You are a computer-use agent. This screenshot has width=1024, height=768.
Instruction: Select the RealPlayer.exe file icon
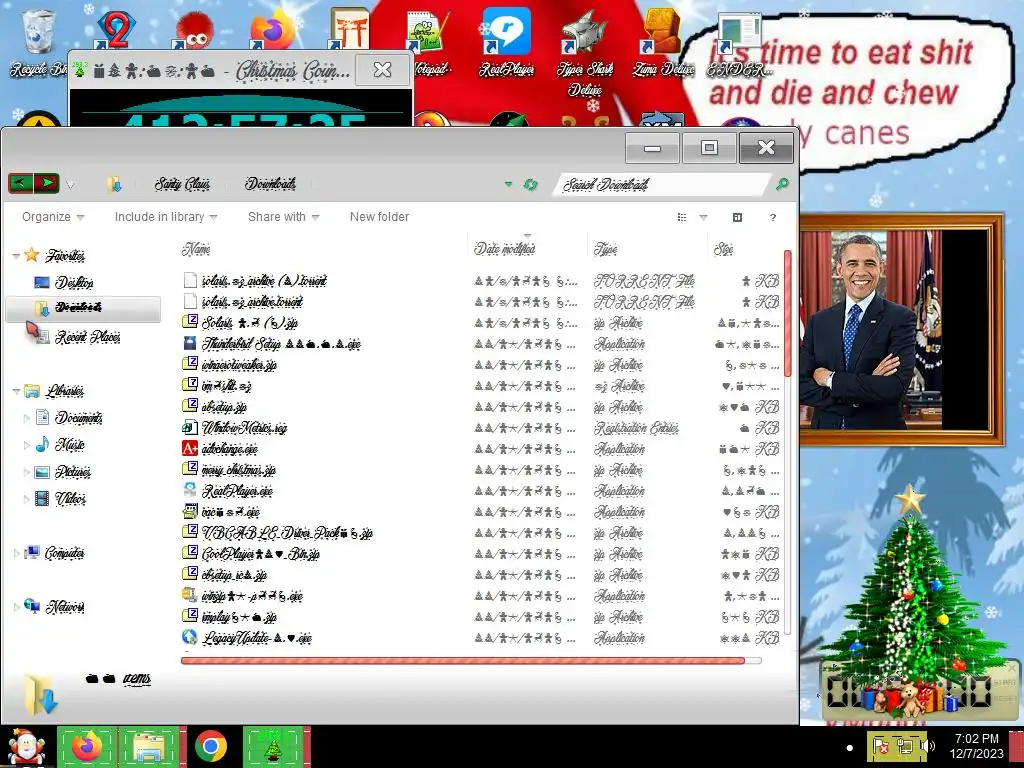point(189,490)
